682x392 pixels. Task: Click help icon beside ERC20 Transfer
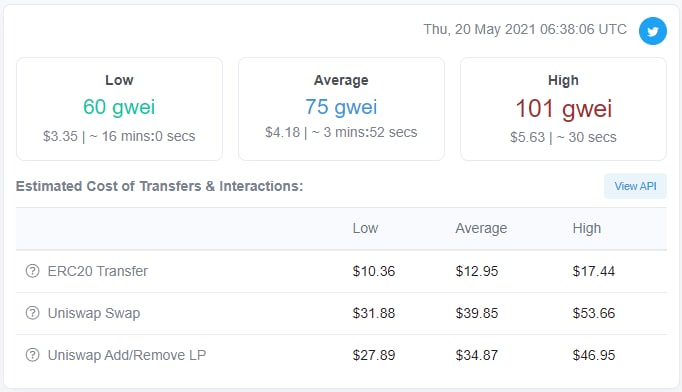tap(33, 271)
